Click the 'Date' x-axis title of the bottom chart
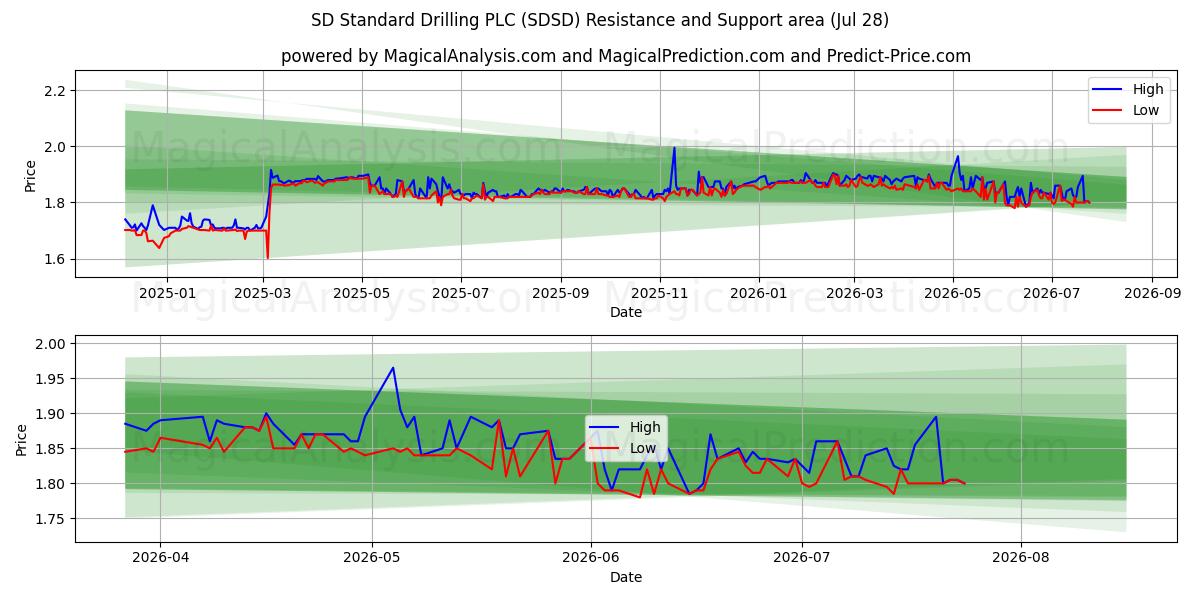The height and width of the screenshot is (600, 1200). click(x=626, y=577)
